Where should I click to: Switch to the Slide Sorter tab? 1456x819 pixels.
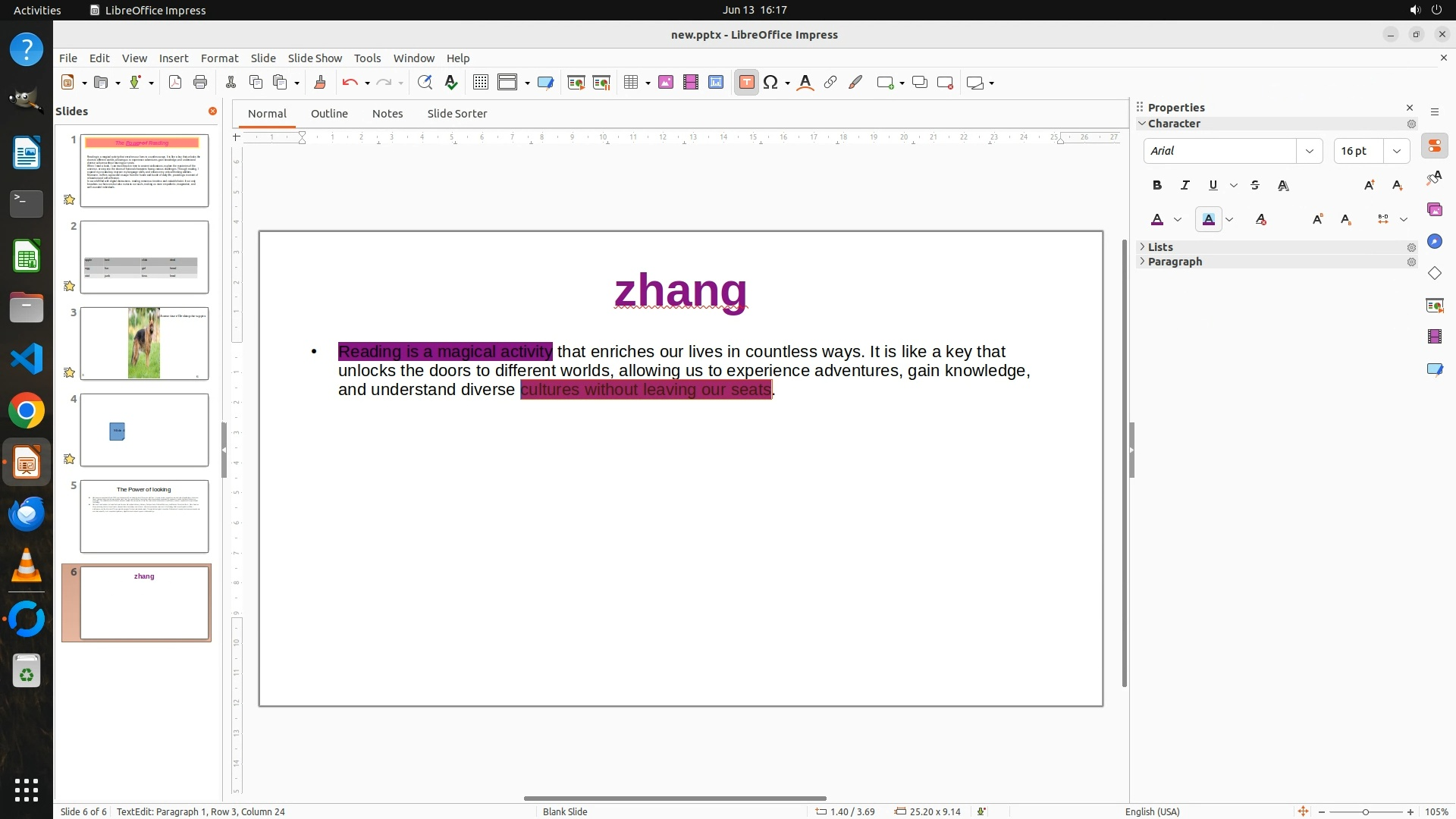point(457,114)
